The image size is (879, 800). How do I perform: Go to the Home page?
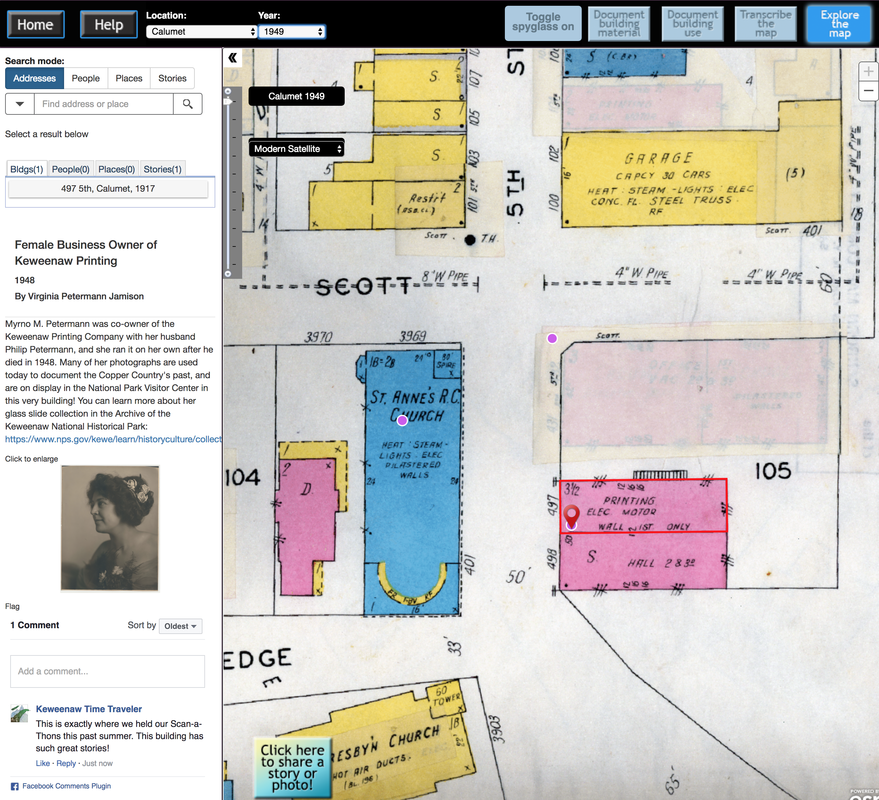(x=35, y=25)
